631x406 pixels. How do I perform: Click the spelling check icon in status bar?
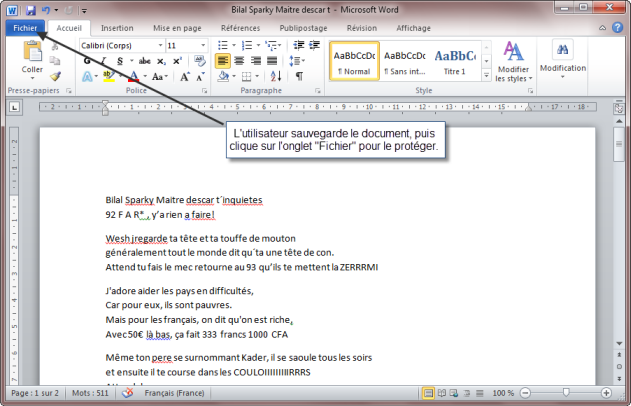127,393
